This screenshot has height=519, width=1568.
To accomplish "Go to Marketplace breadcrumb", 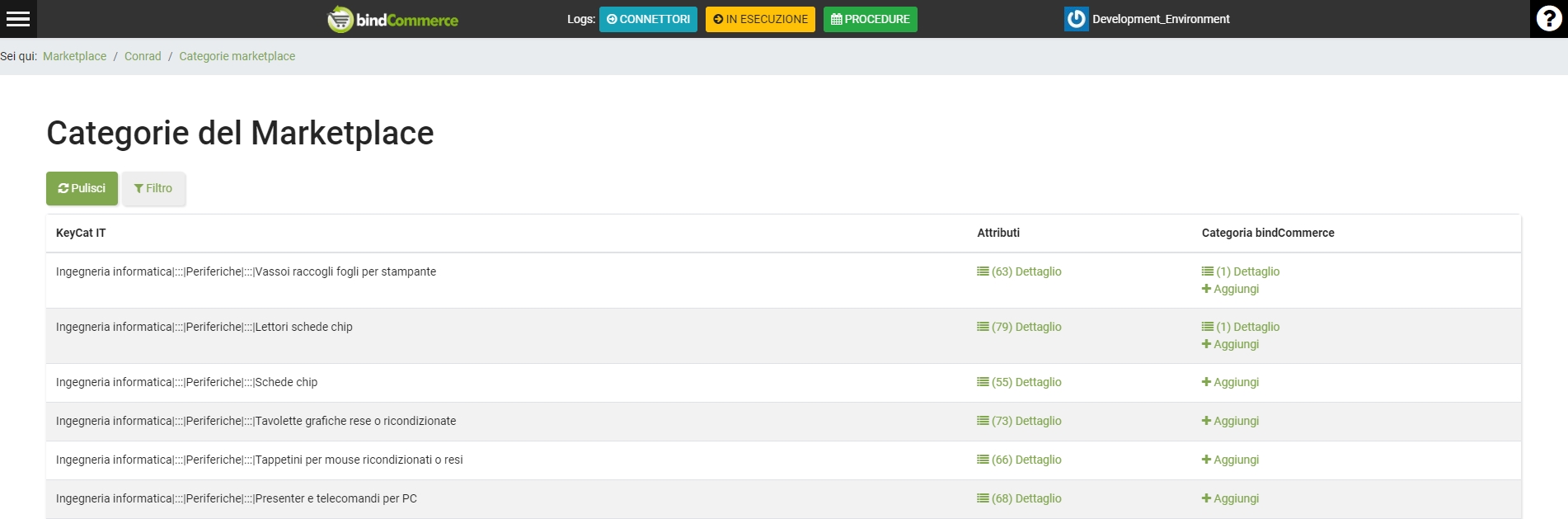I will click(74, 56).
